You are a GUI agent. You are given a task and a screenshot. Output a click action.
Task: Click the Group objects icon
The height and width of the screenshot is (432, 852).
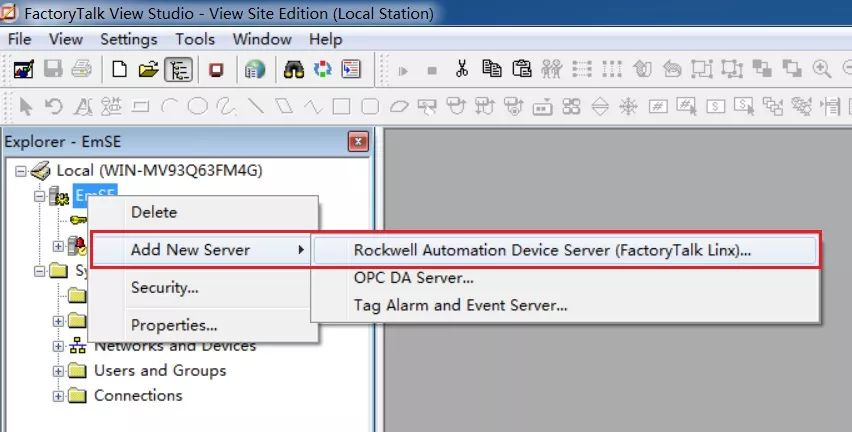coord(701,68)
